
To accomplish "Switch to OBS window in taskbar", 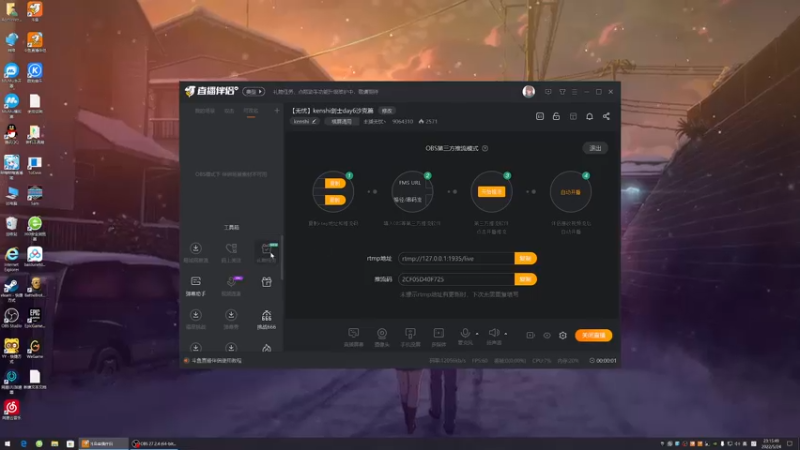I will pyautogui.click(x=153, y=444).
